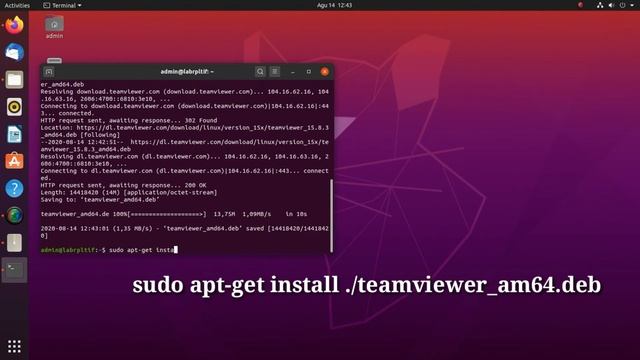Click the power icon in top bar
The width and height of the screenshot is (640, 360).
tap(622, 5)
